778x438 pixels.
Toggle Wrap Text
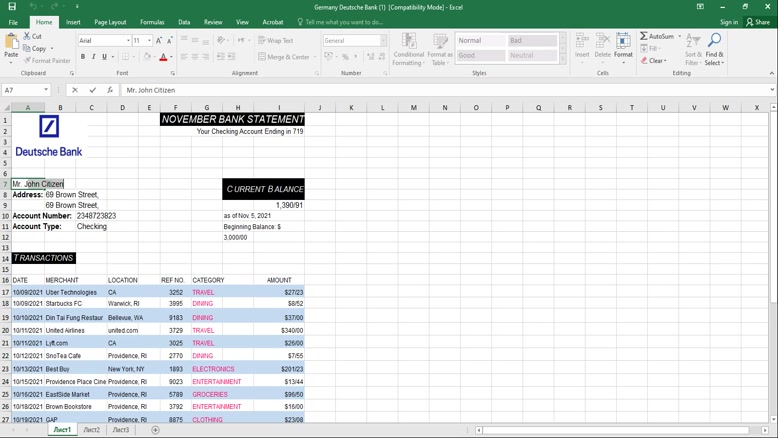pyautogui.click(x=275, y=40)
